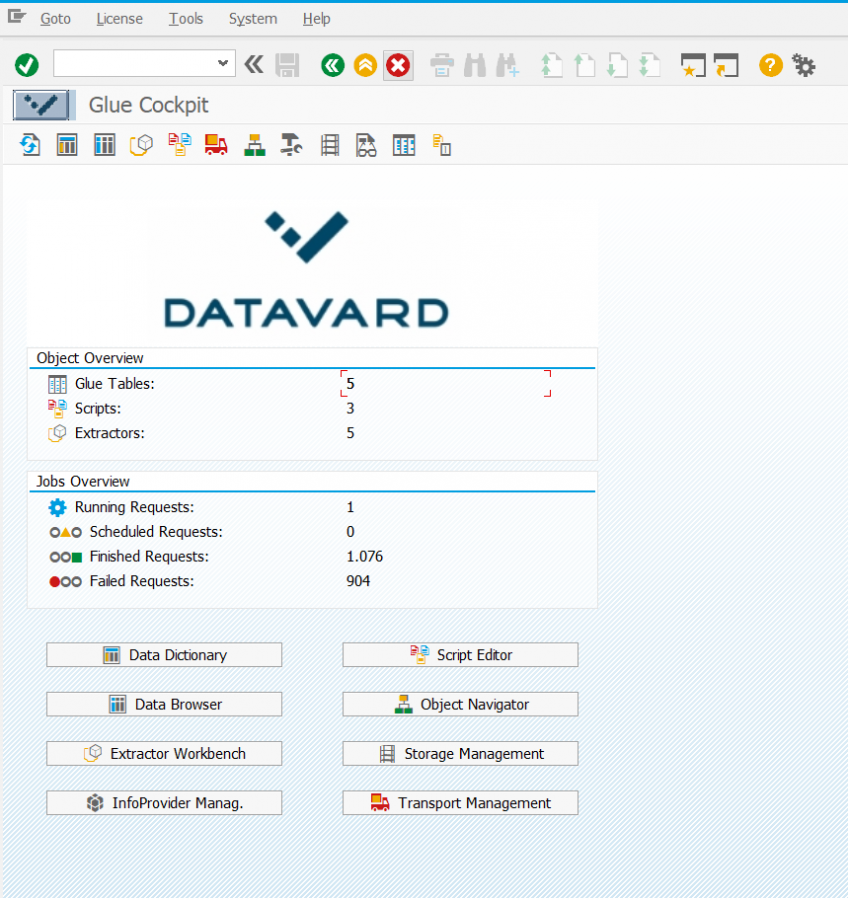Image resolution: width=848 pixels, height=898 pixels.
Task: Click the red Cancel icon
Action: coord(398,65)
